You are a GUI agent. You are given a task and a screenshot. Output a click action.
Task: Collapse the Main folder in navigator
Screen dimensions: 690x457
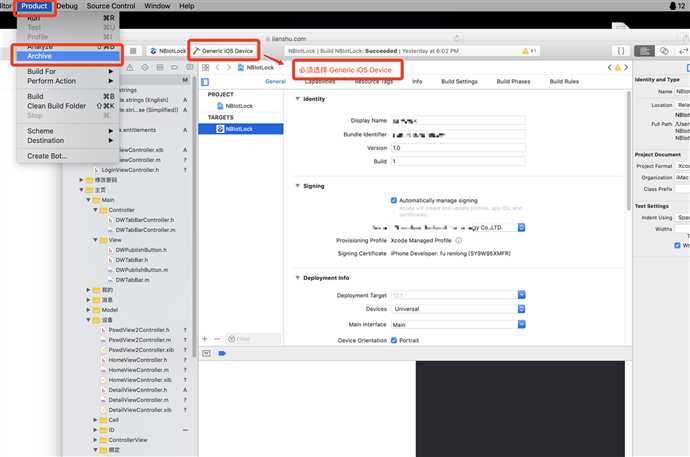(x=88, y=200)
